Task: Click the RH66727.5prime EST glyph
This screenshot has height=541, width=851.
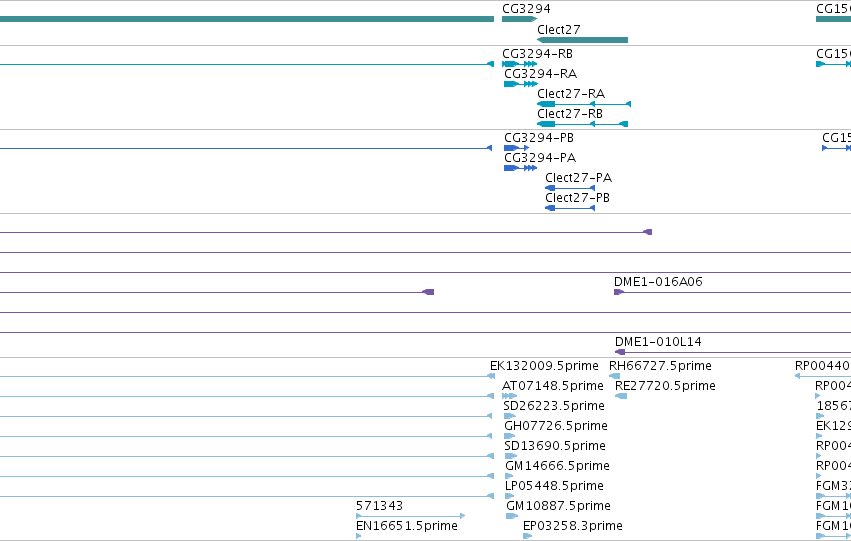Action: (614, 376)
